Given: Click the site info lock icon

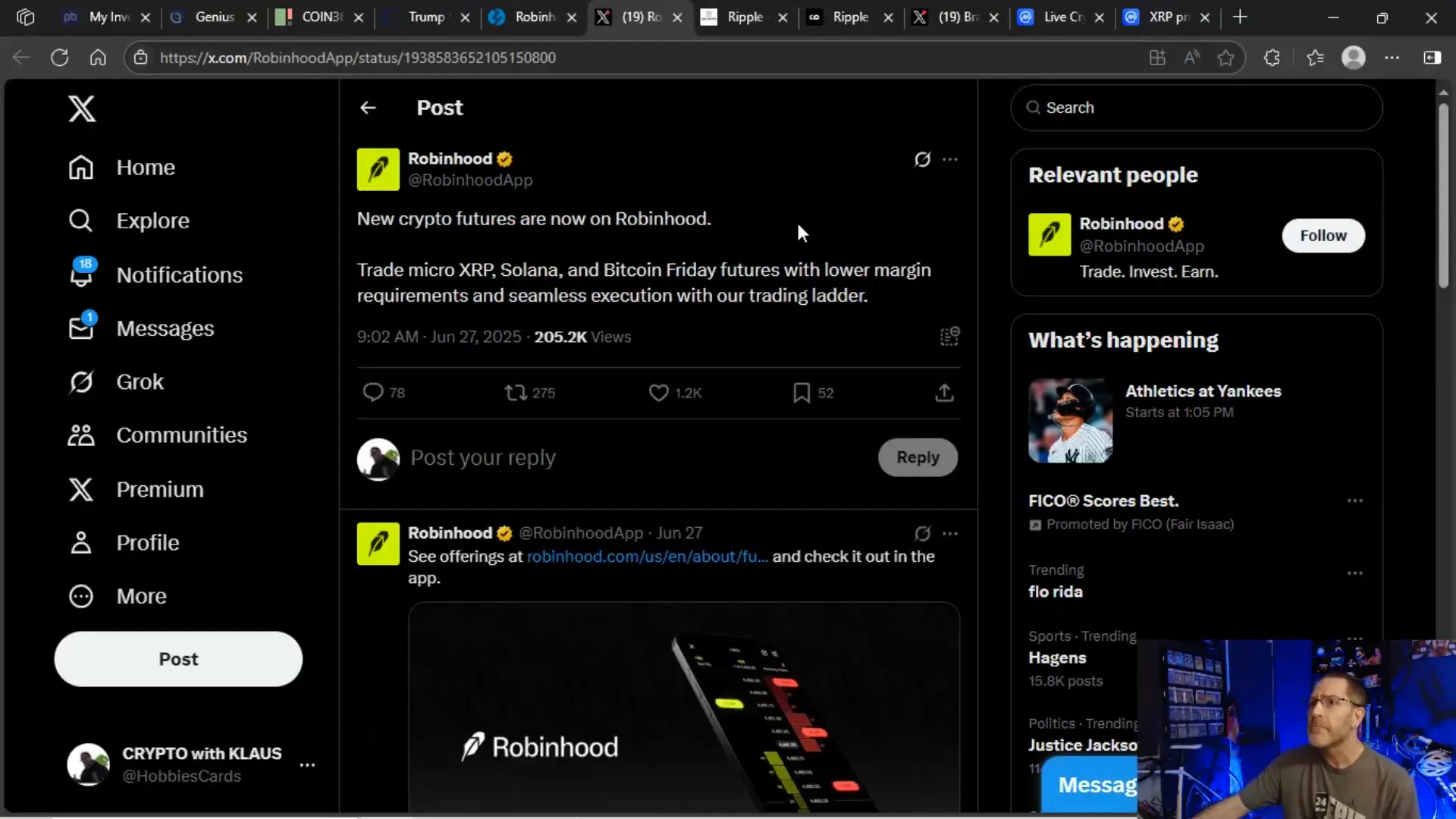Looking at the screenshot, I should [x=140, y=58].
